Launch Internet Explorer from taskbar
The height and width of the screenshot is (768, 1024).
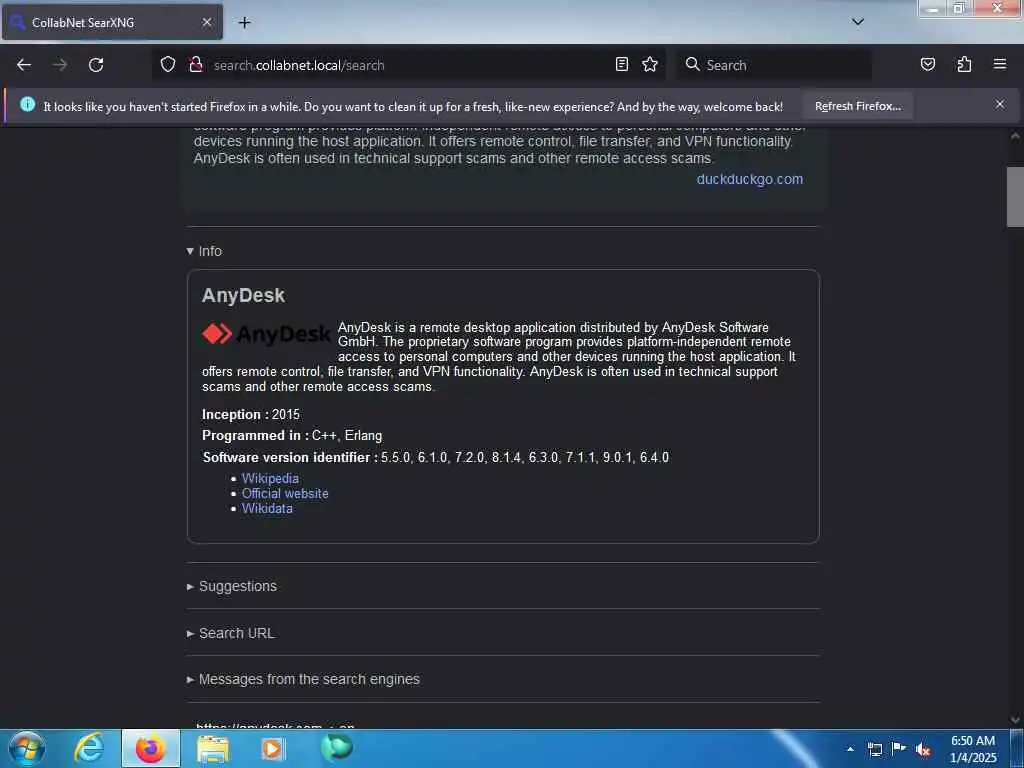[x=89, y=748]
